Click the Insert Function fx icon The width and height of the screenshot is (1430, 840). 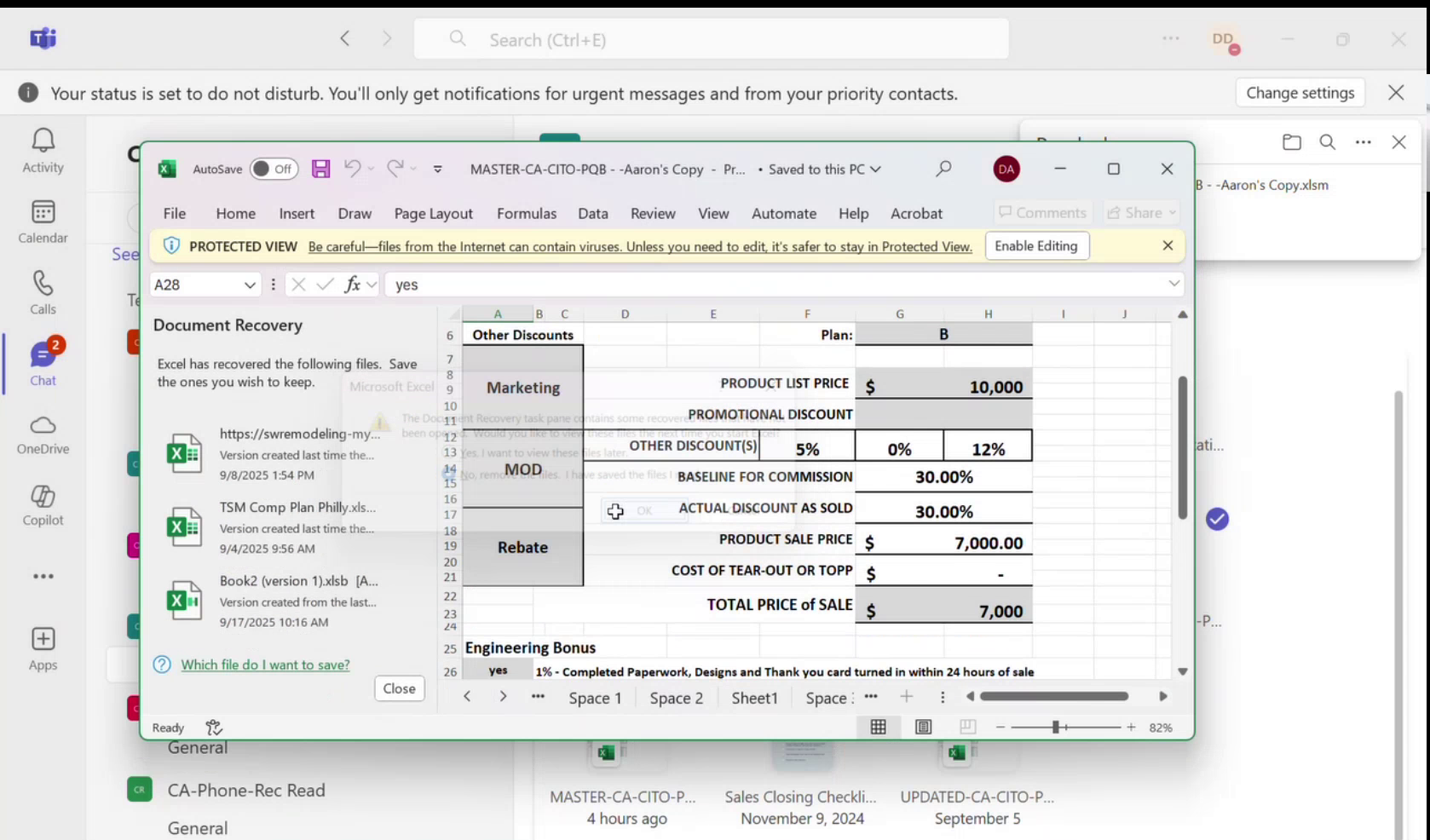tap(353, 285)
